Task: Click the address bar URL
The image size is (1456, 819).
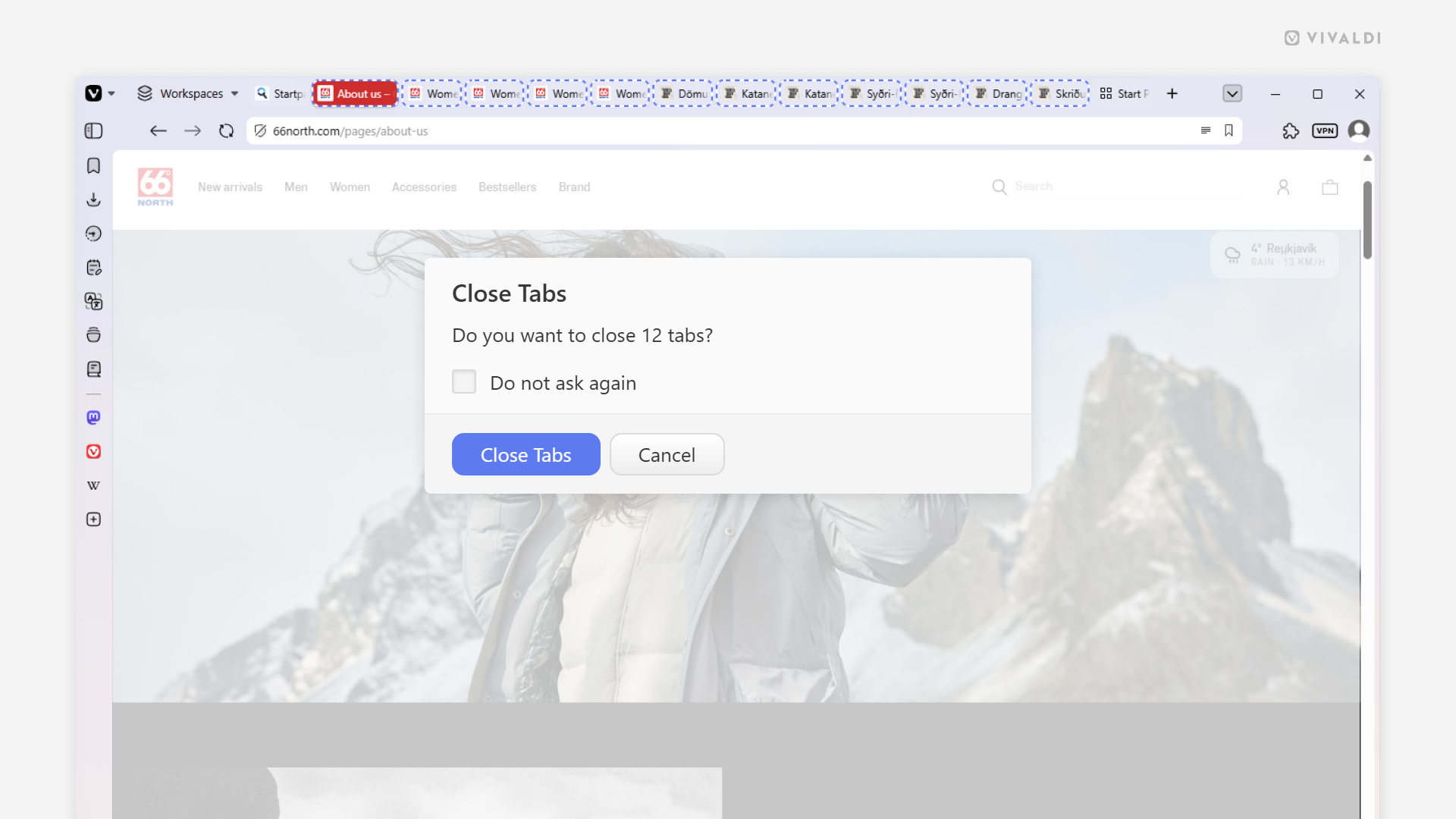Action: pyautogui.click(x=350, y=131)
